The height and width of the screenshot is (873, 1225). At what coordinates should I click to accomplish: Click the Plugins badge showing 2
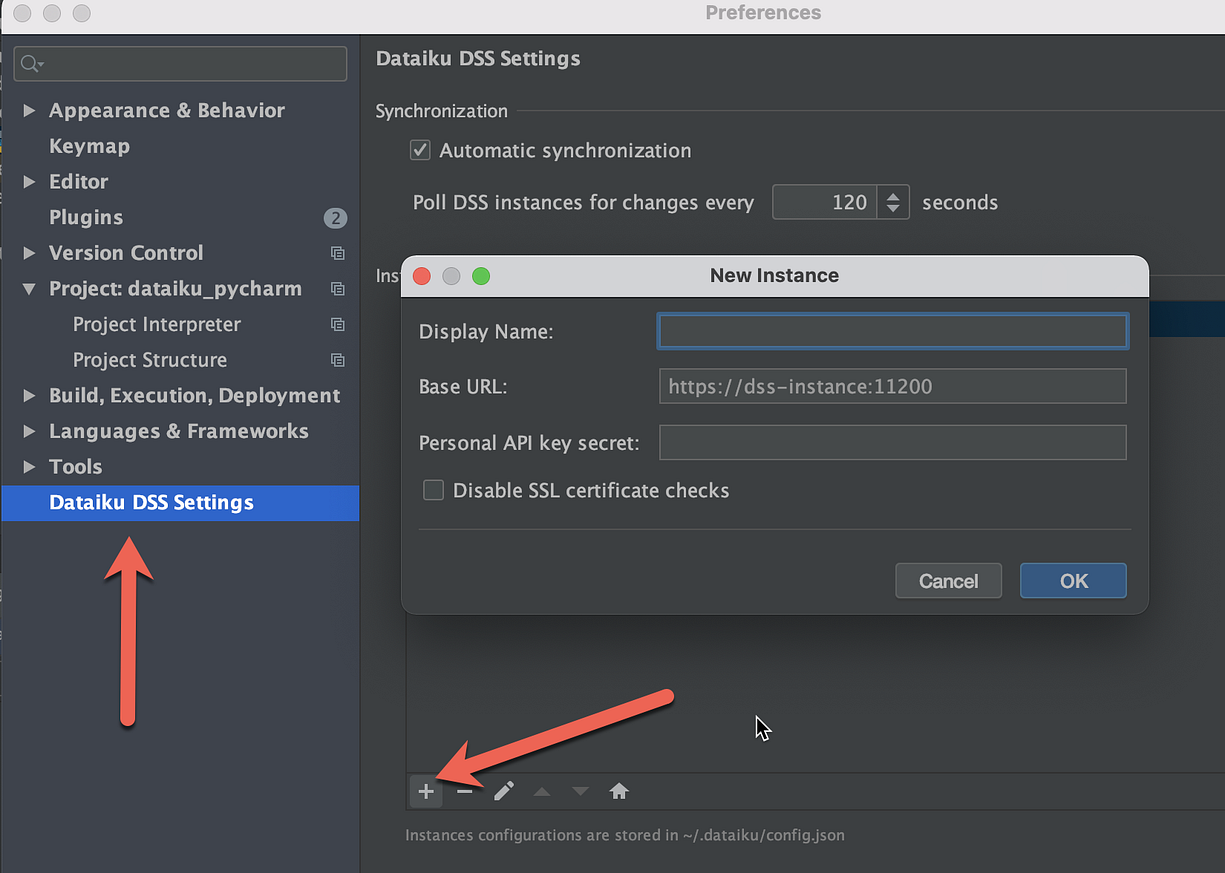335,217
